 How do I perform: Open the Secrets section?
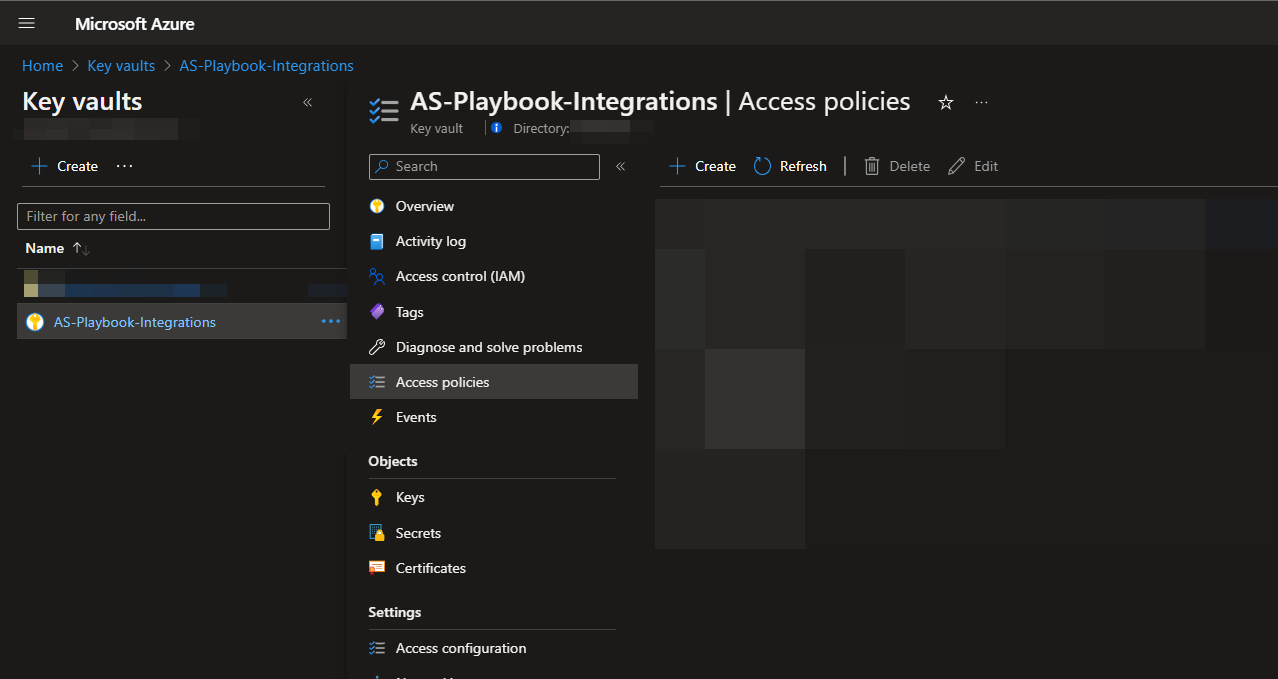click(418, 533)
